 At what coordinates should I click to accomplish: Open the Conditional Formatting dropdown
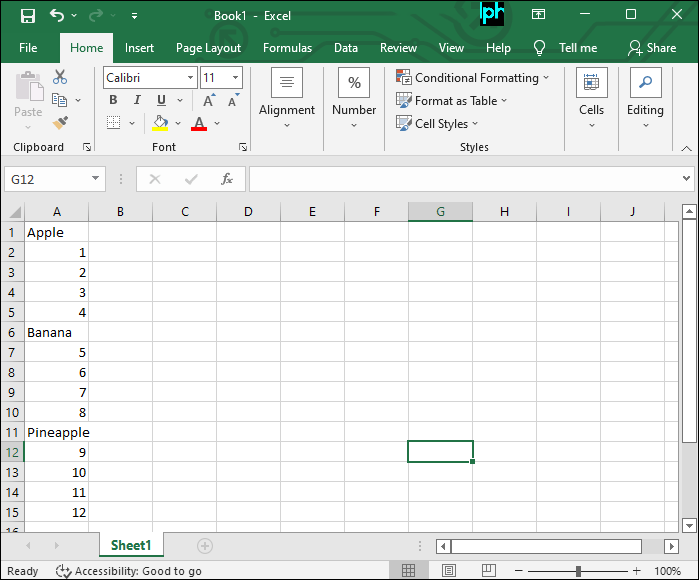(473, 78)
